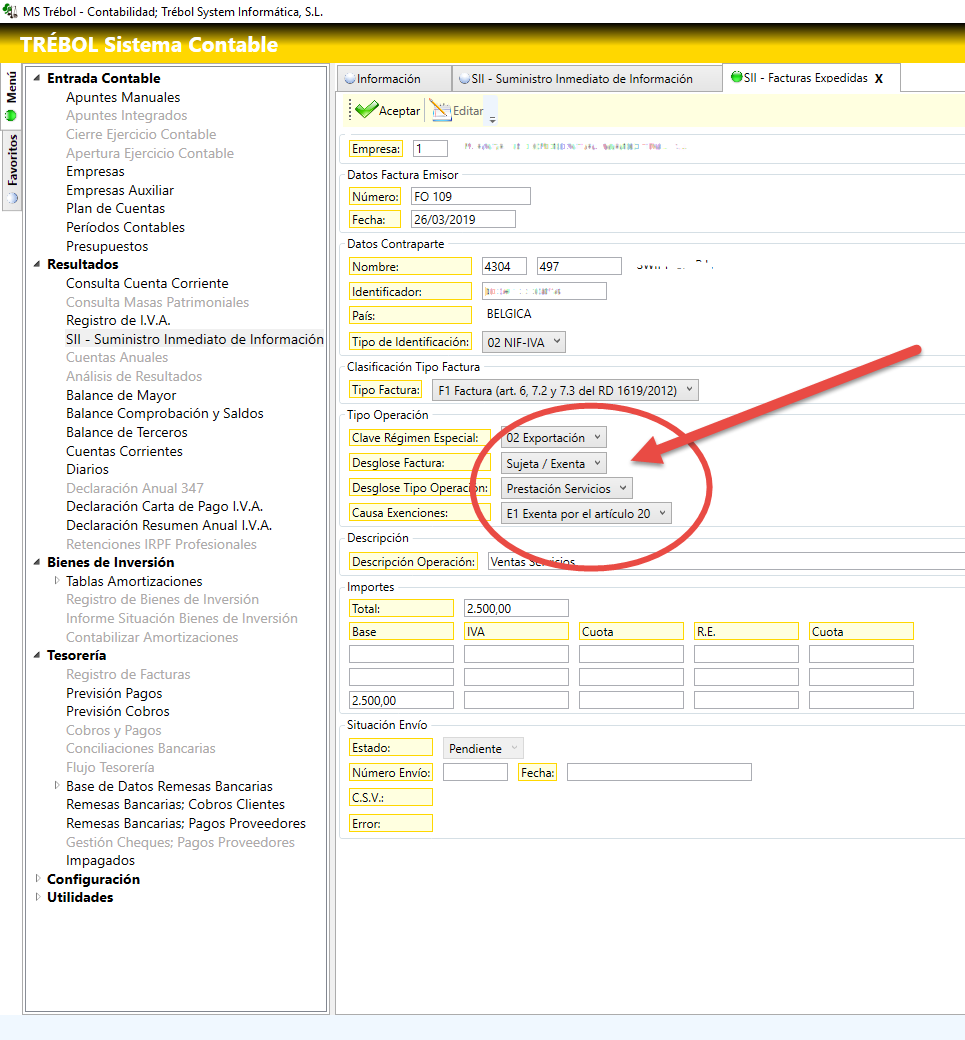Open Apuntes Manuales in the menu tree
The image size is (965, 1040).
(123, 97)
